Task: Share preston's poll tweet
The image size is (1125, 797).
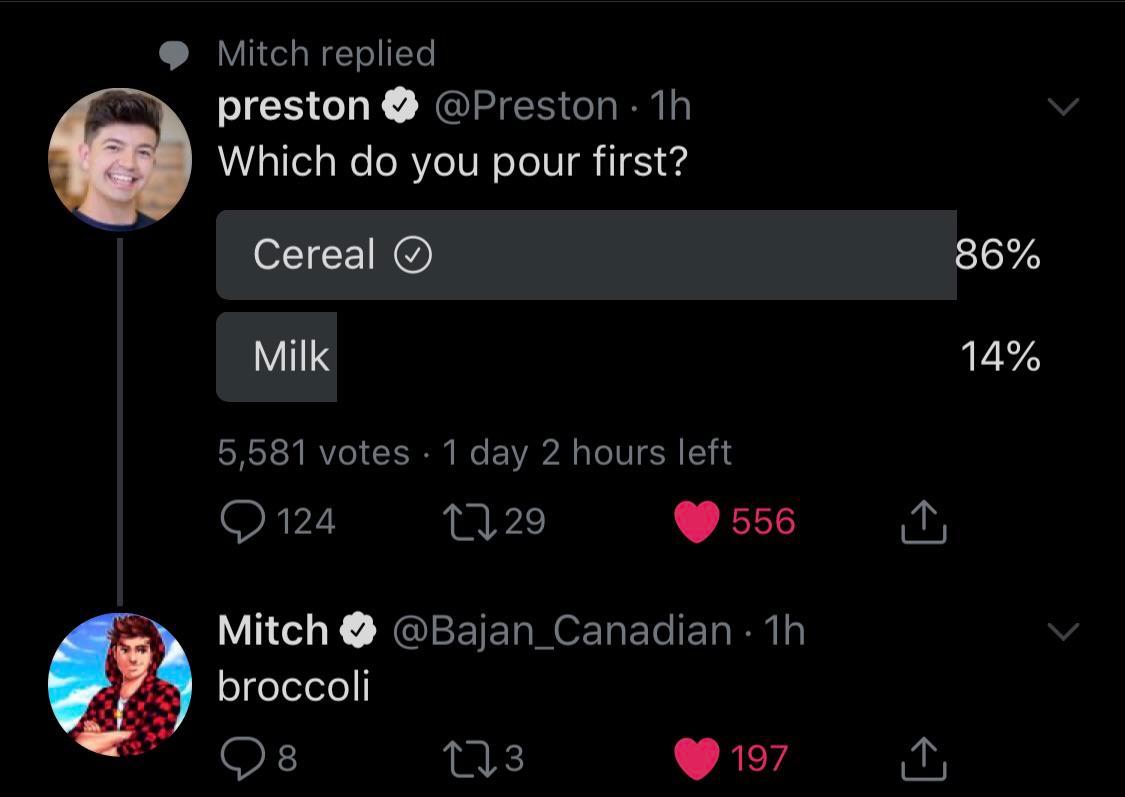Action: pos(923,522)
